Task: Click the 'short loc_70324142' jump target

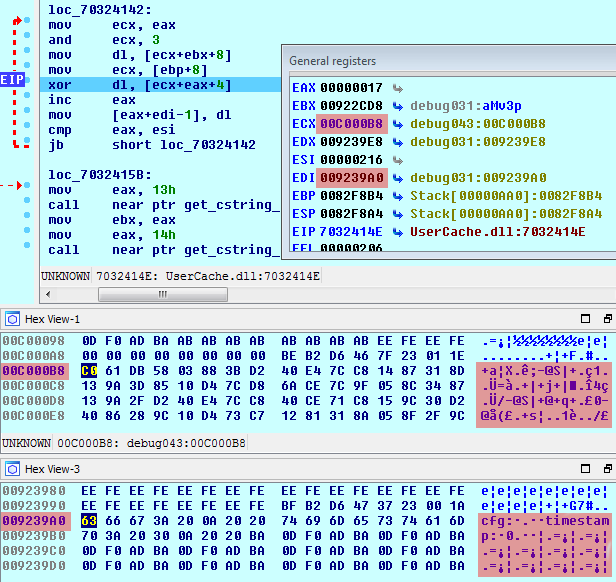Action: tap(184, 145)
